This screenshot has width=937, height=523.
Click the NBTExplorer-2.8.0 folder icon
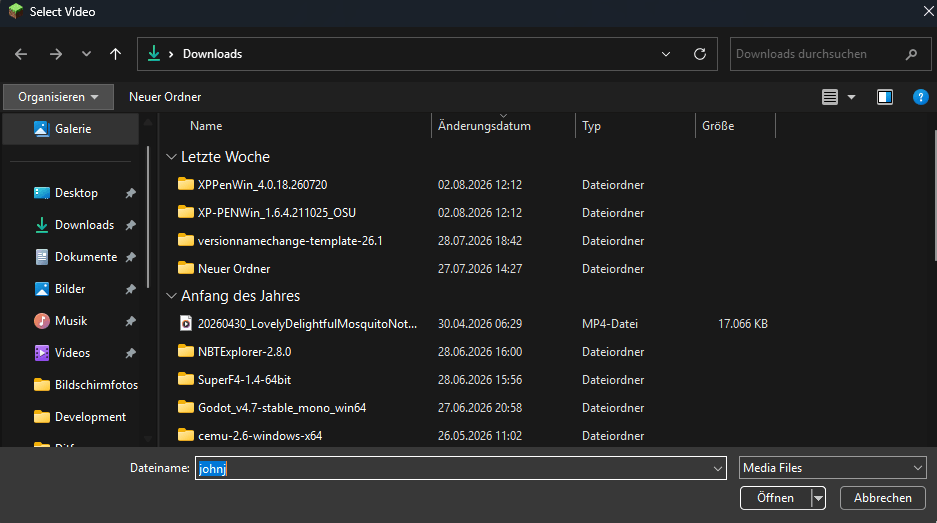186,351
